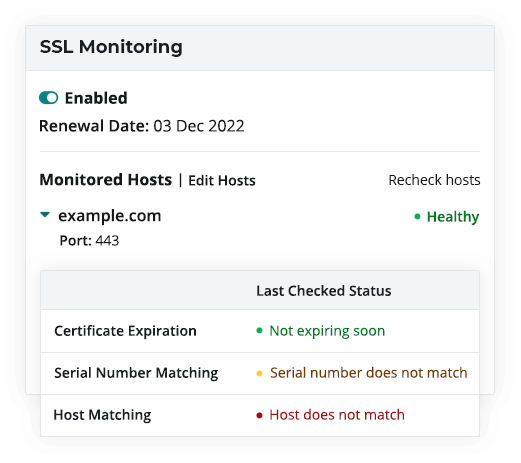
Task: Select the example.com host name
Action: click(x=110, y=216)
